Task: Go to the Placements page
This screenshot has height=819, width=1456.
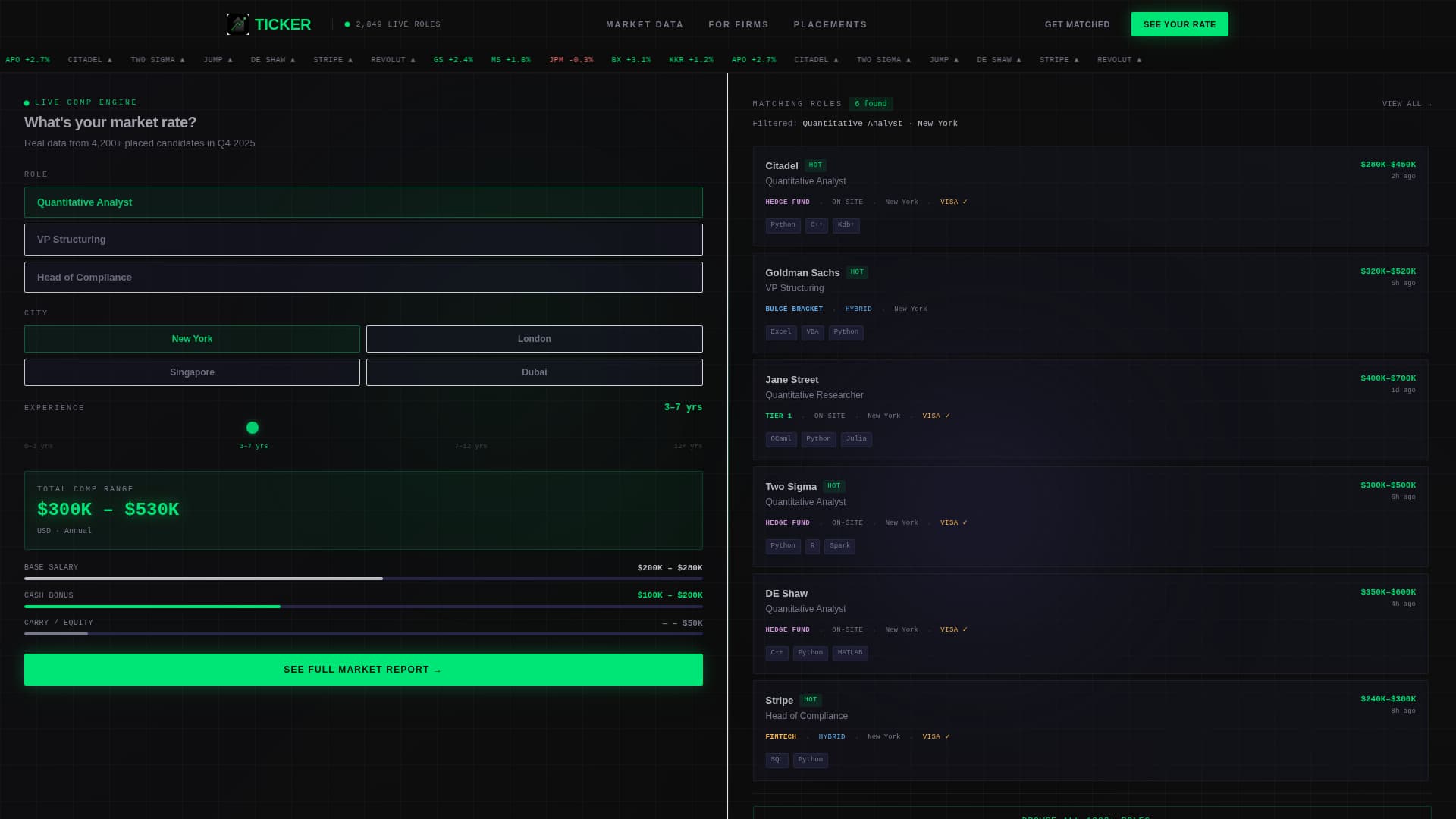Action: (830, 24)
